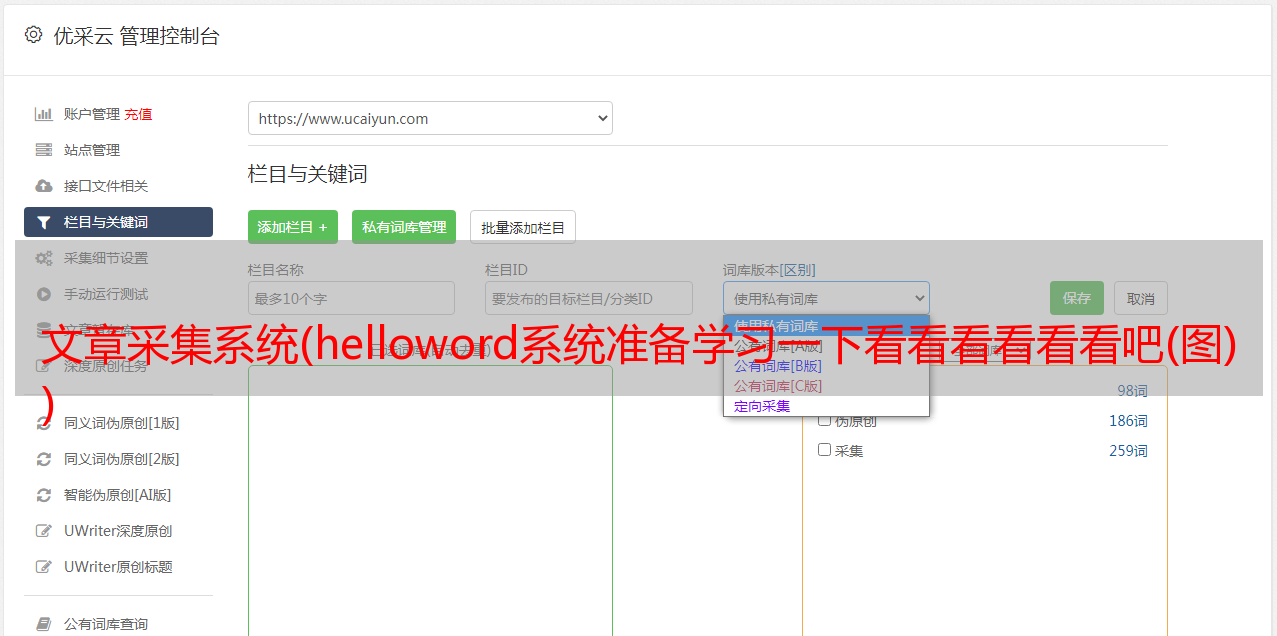Click the [区别] link after 词库版本
This screenshot has width=1277, height=636.
pos(799,270)
